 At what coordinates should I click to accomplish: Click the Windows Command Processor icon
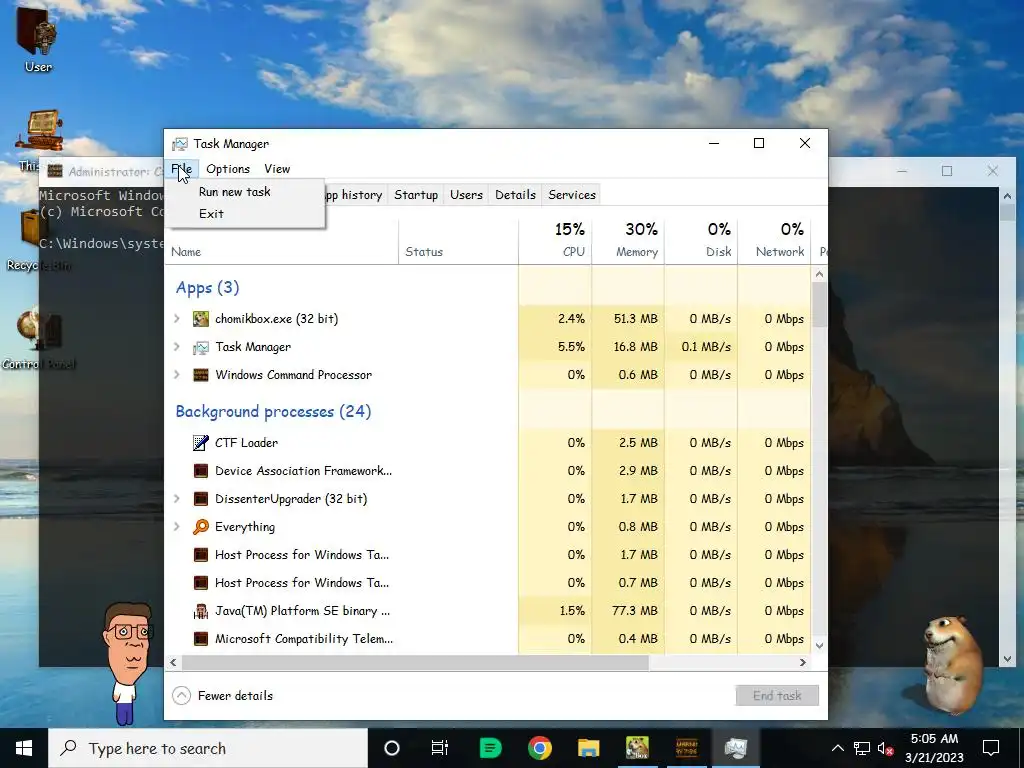tap(200, 375)
